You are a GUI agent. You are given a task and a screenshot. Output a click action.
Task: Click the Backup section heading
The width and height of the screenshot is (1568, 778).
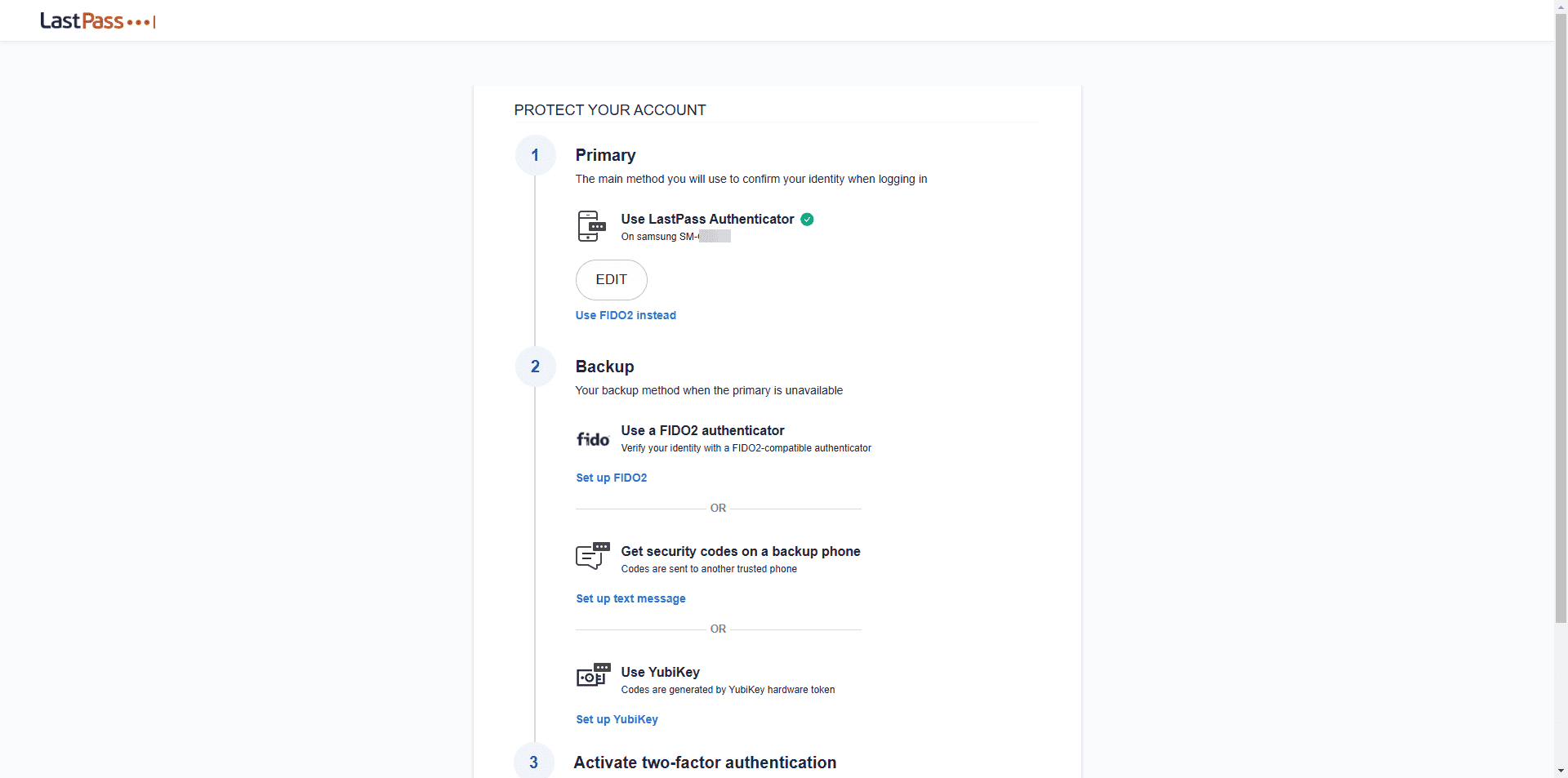pos(604,367)
